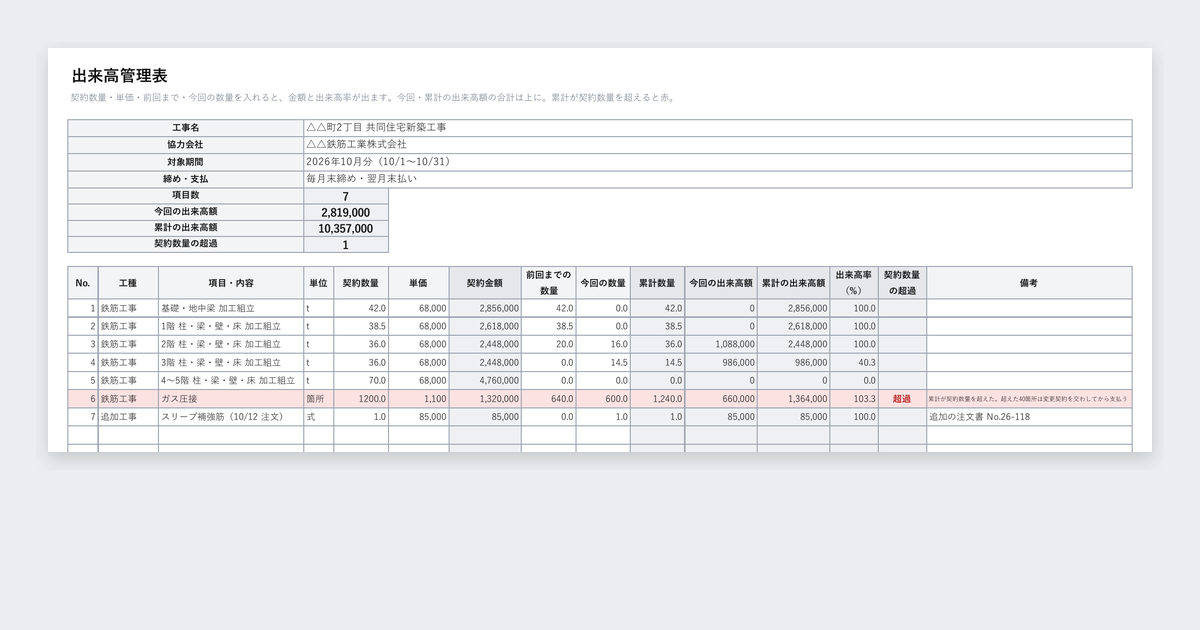Click the item 3階 柱・梁・壁・床 加工組立
The height and width of the screenshot is (630, 1200).
(x=231, y=363)
